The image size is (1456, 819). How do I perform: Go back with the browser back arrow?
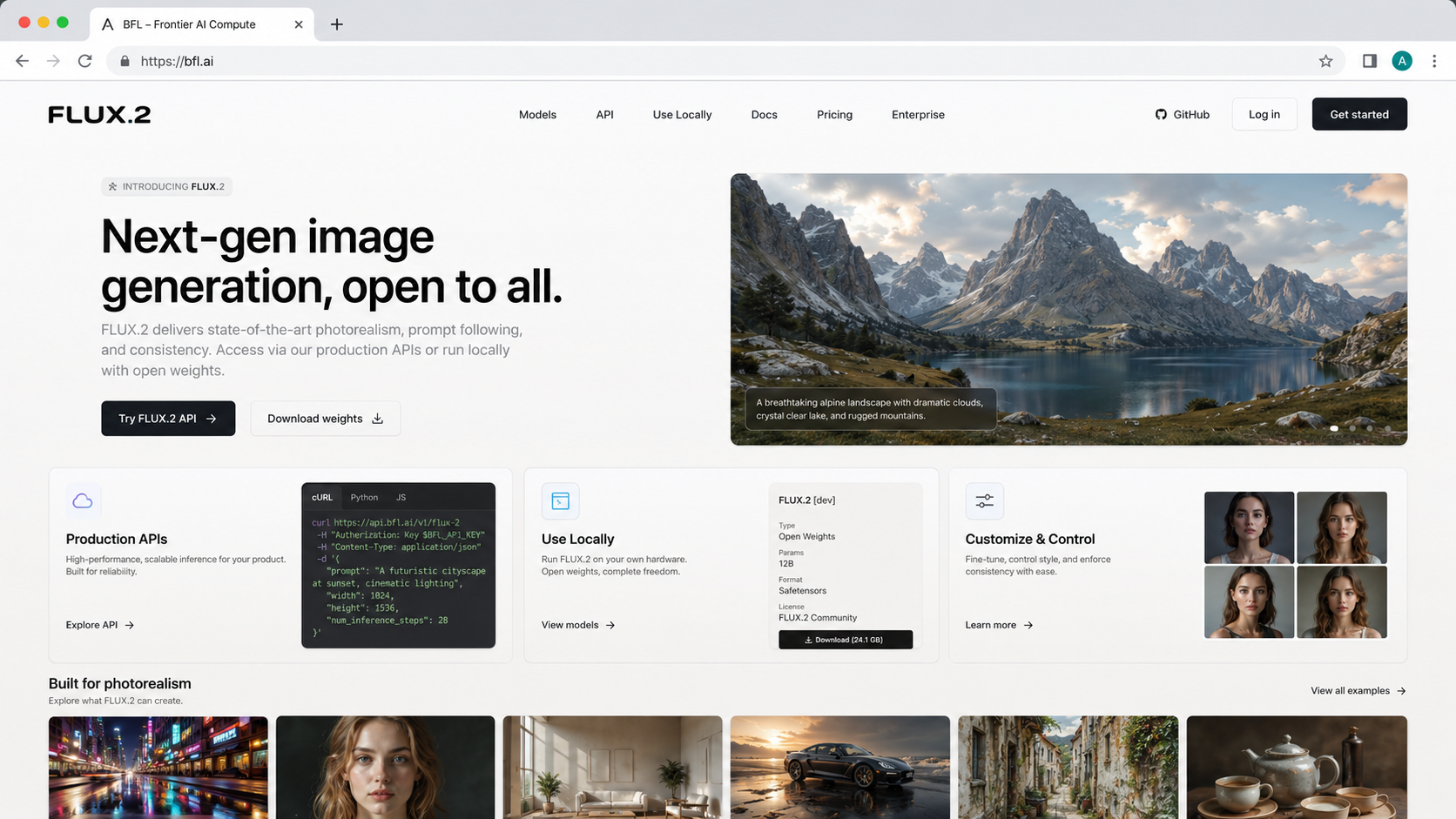click(x=23, y=61)
